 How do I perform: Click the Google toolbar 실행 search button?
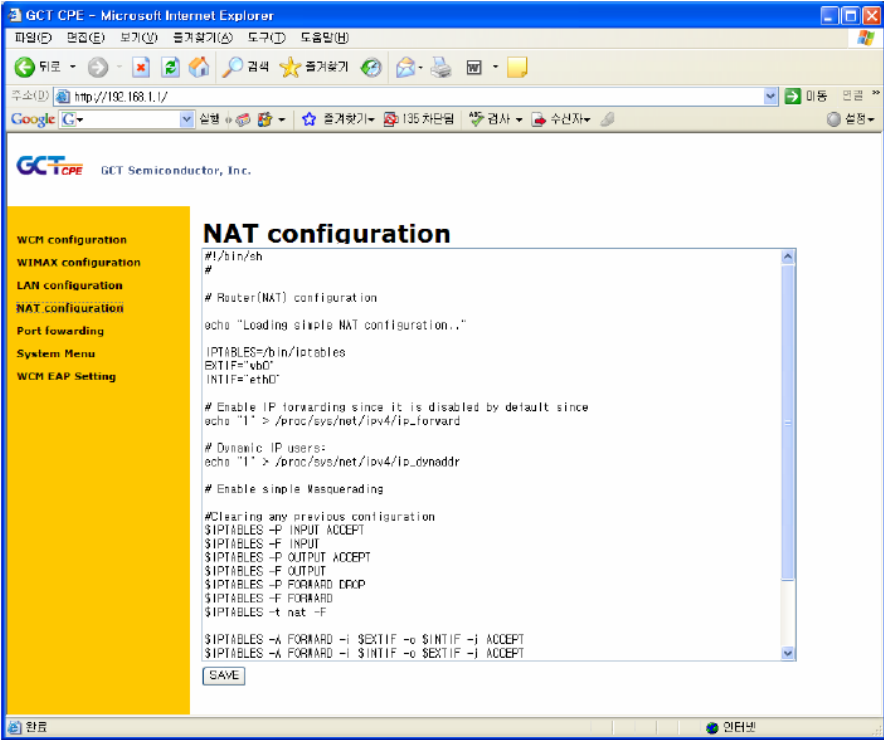click(209, 119)
